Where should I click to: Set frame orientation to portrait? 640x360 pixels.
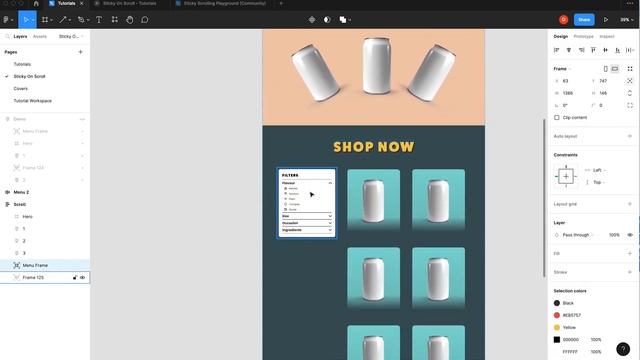coord(606,69)
